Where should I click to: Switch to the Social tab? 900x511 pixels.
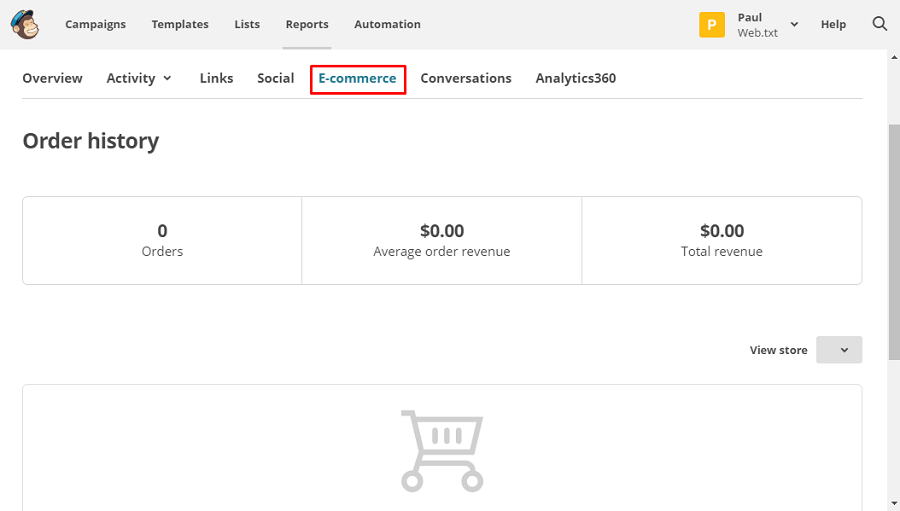(x=276, y=78)
